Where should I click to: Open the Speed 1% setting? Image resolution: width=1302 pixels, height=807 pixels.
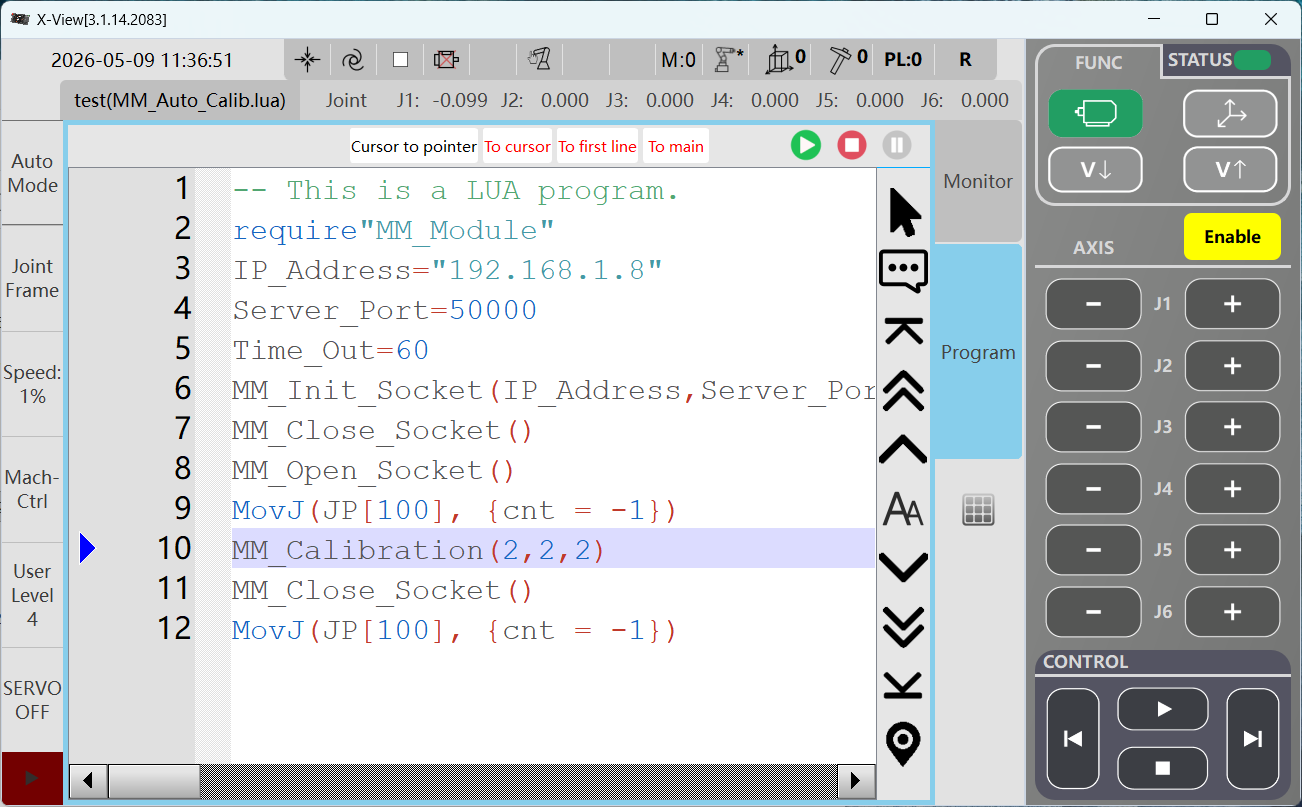[32, 384]
